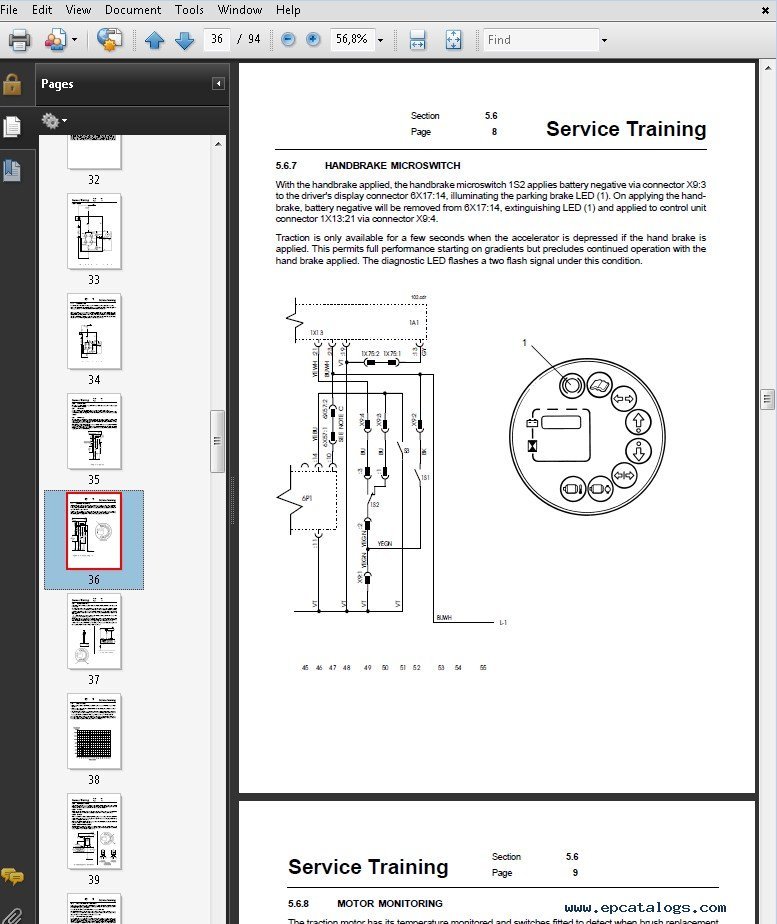Click the Pages panel icon in sidebar
Viewport: 777px width, 924px height.
pyautogui.click(x=12, y=126)
